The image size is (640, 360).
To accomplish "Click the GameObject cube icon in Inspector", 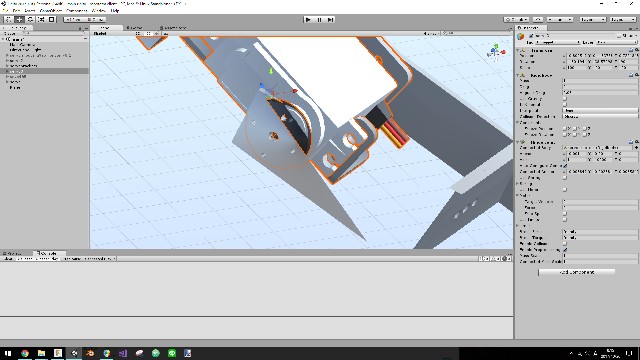I will pos(521,37).
